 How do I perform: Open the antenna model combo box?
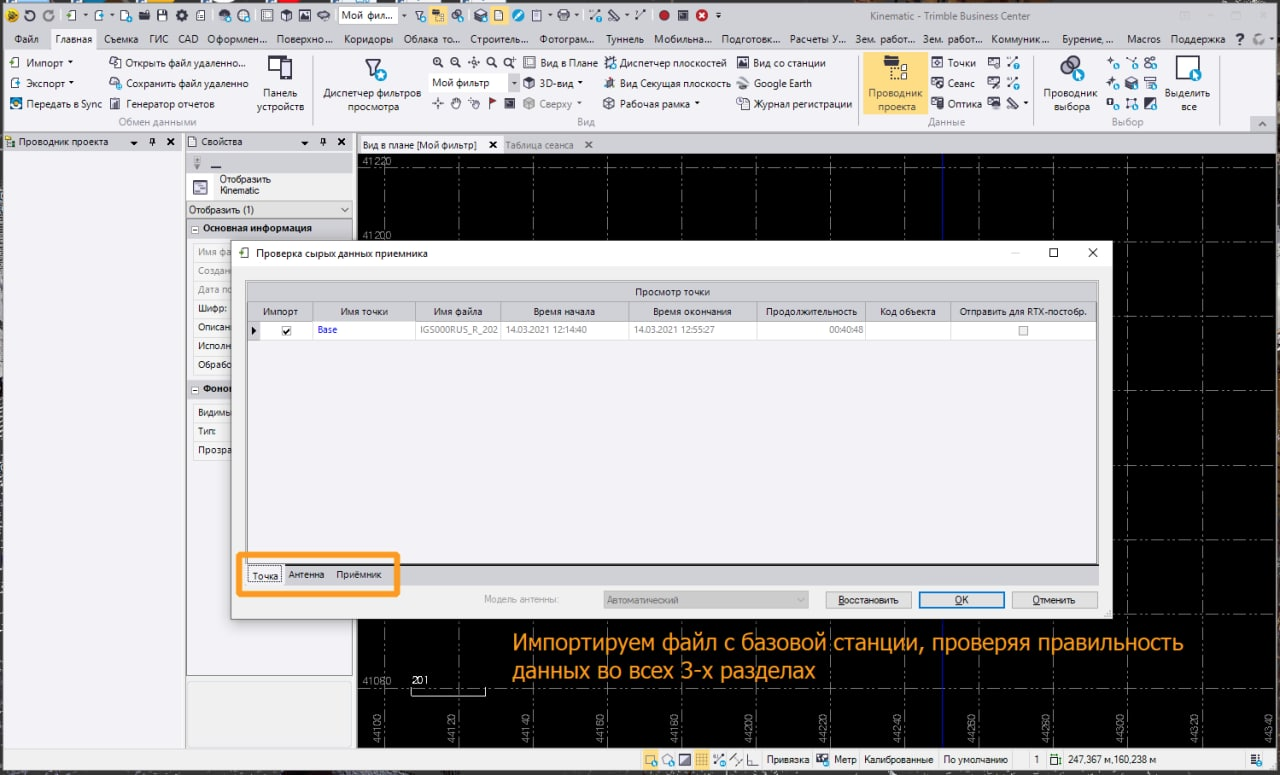click(706, 600)
